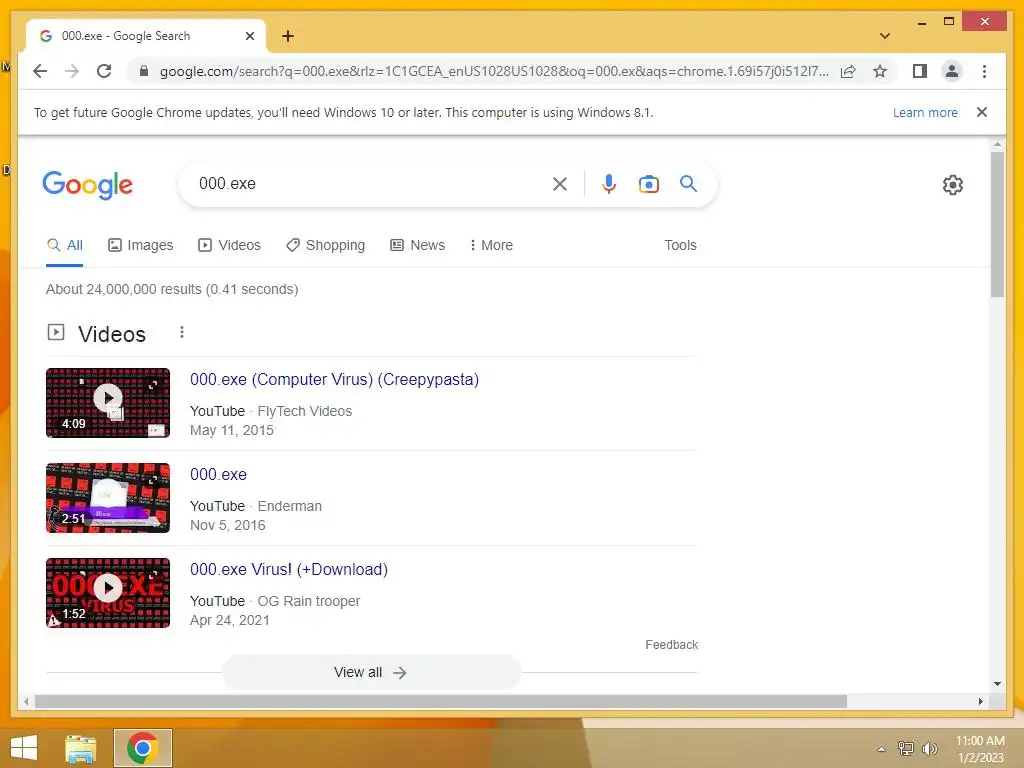Submit search with magnifying glass

point(688,184)
